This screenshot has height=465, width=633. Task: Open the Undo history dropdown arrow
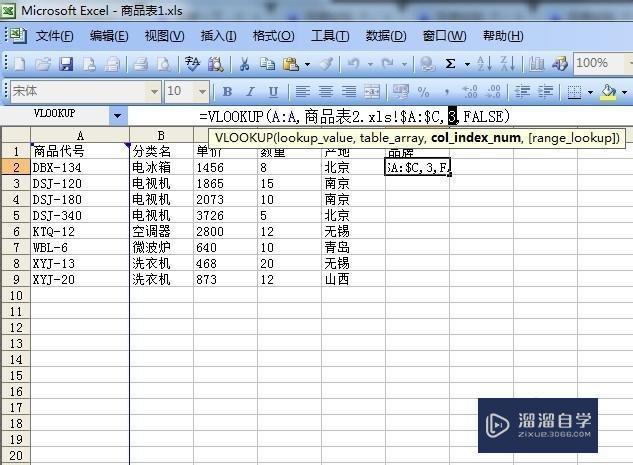coord(370,64)
